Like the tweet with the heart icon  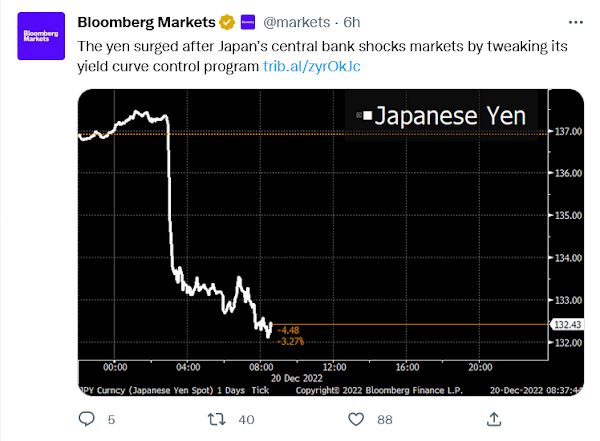coord(356,419)
